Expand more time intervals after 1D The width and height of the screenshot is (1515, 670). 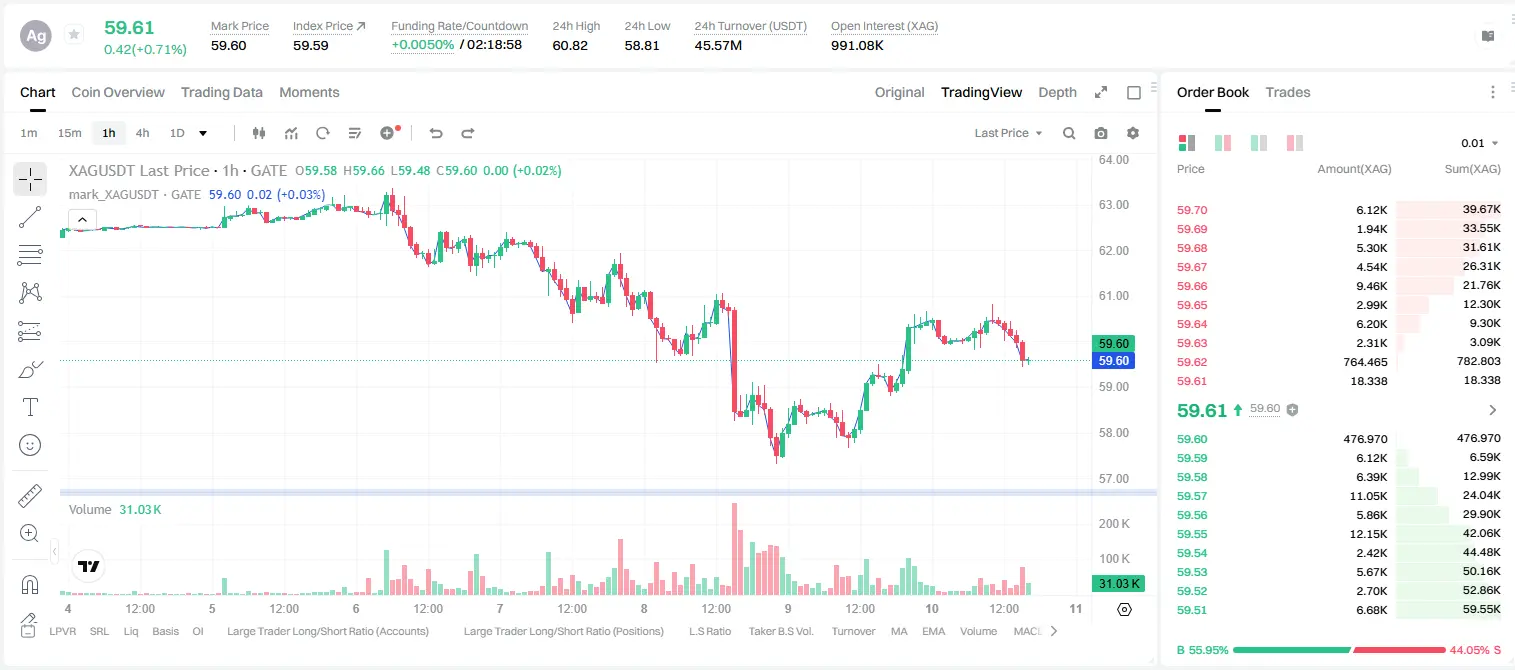[203, 133]
